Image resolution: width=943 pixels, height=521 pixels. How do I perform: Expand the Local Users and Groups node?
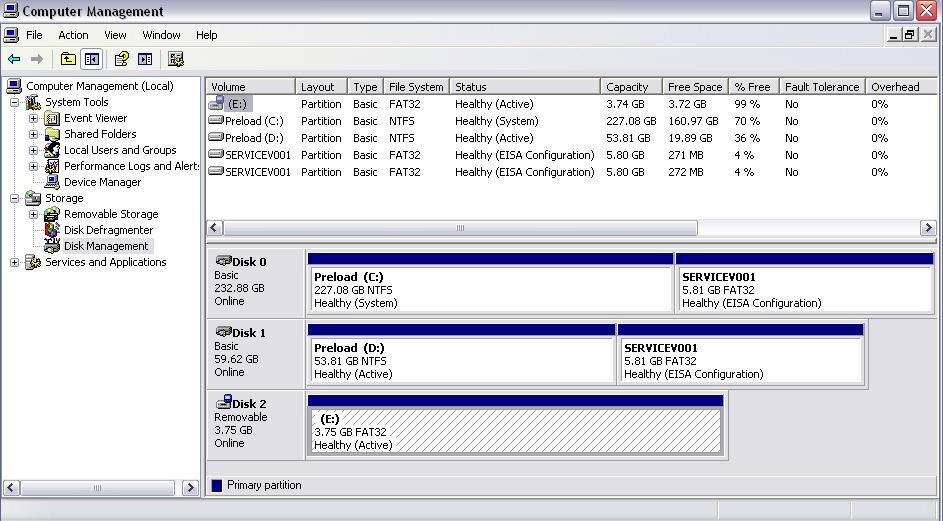click(x=33, y=150)
